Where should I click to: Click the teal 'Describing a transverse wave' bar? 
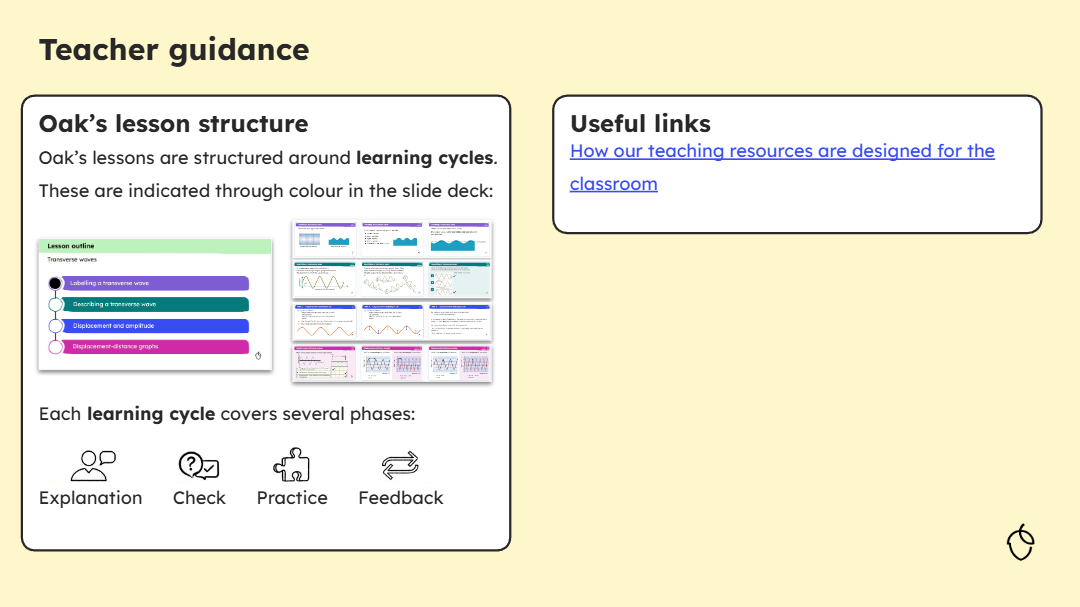[x=155, y=304]
